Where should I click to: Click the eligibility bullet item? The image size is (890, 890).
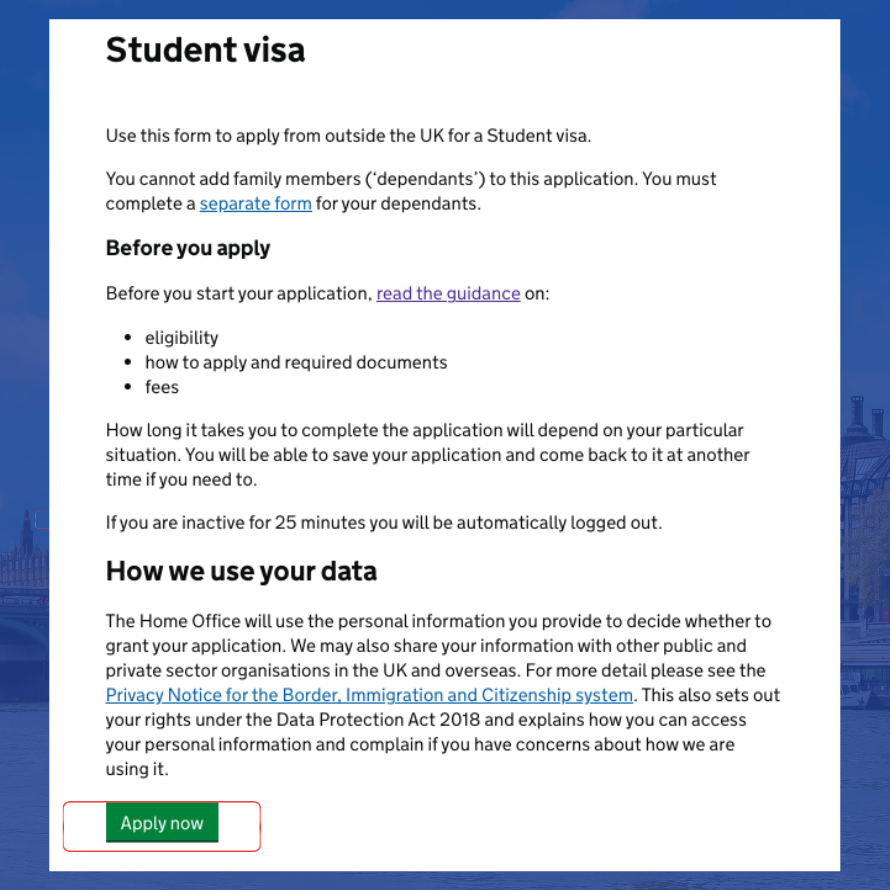[x=182, y=338]
